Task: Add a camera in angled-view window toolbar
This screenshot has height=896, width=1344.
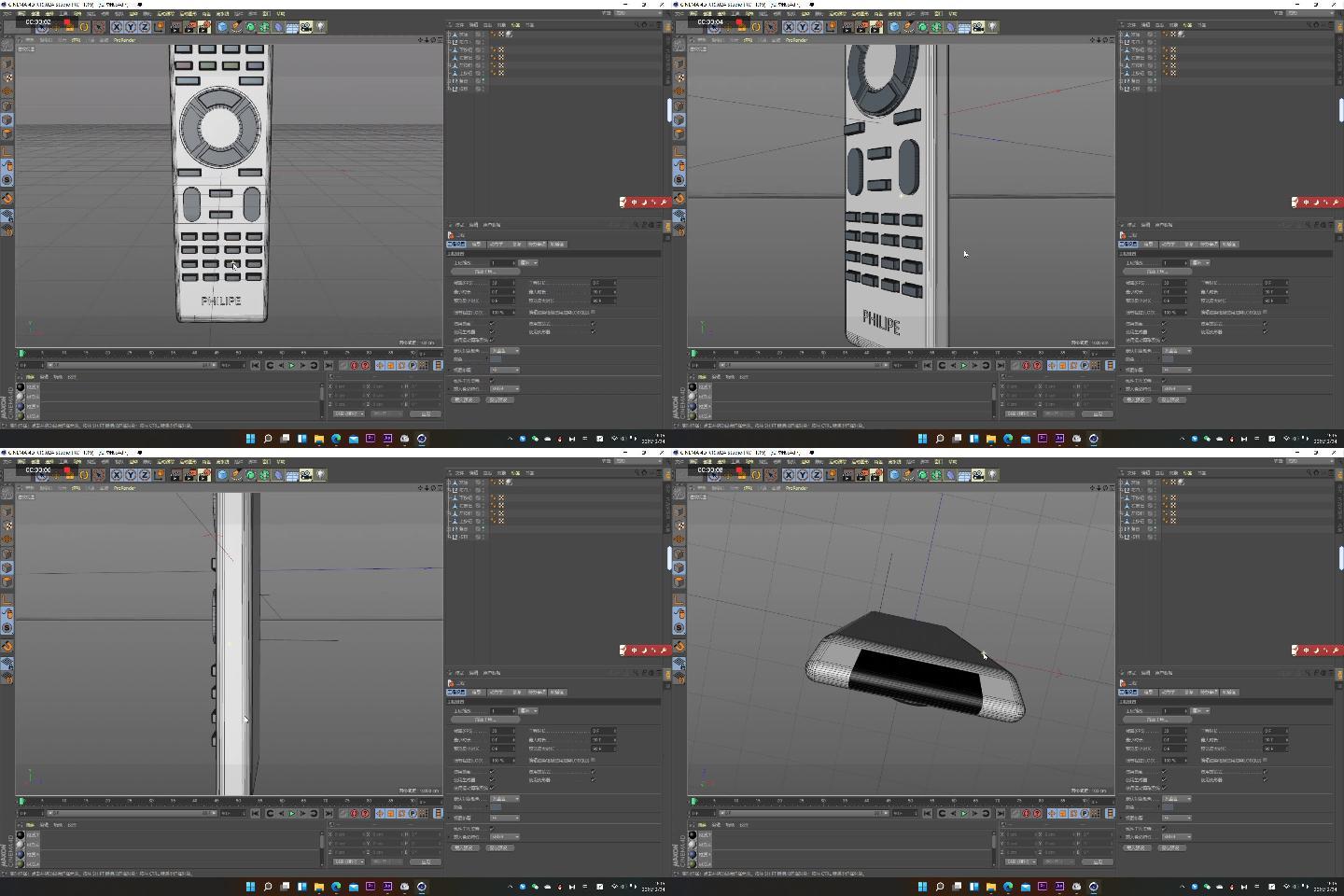Action: coord(977,27)
